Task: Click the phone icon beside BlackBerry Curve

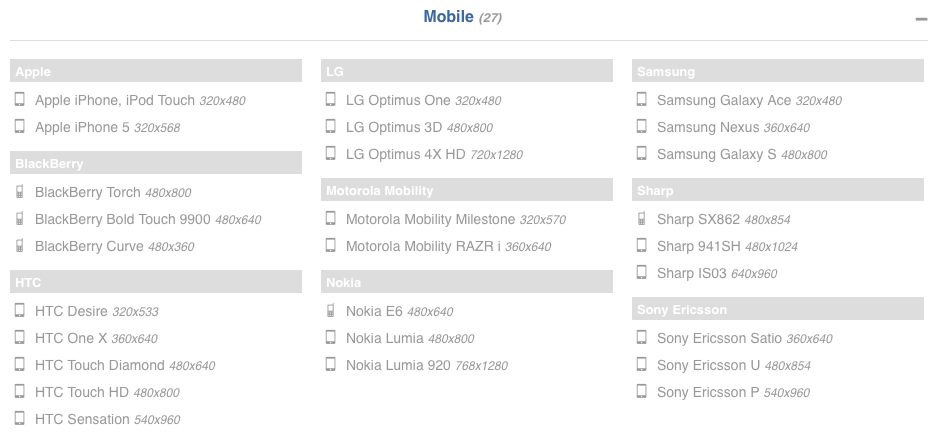Action: pyautogui.click(x=20, y=246)
